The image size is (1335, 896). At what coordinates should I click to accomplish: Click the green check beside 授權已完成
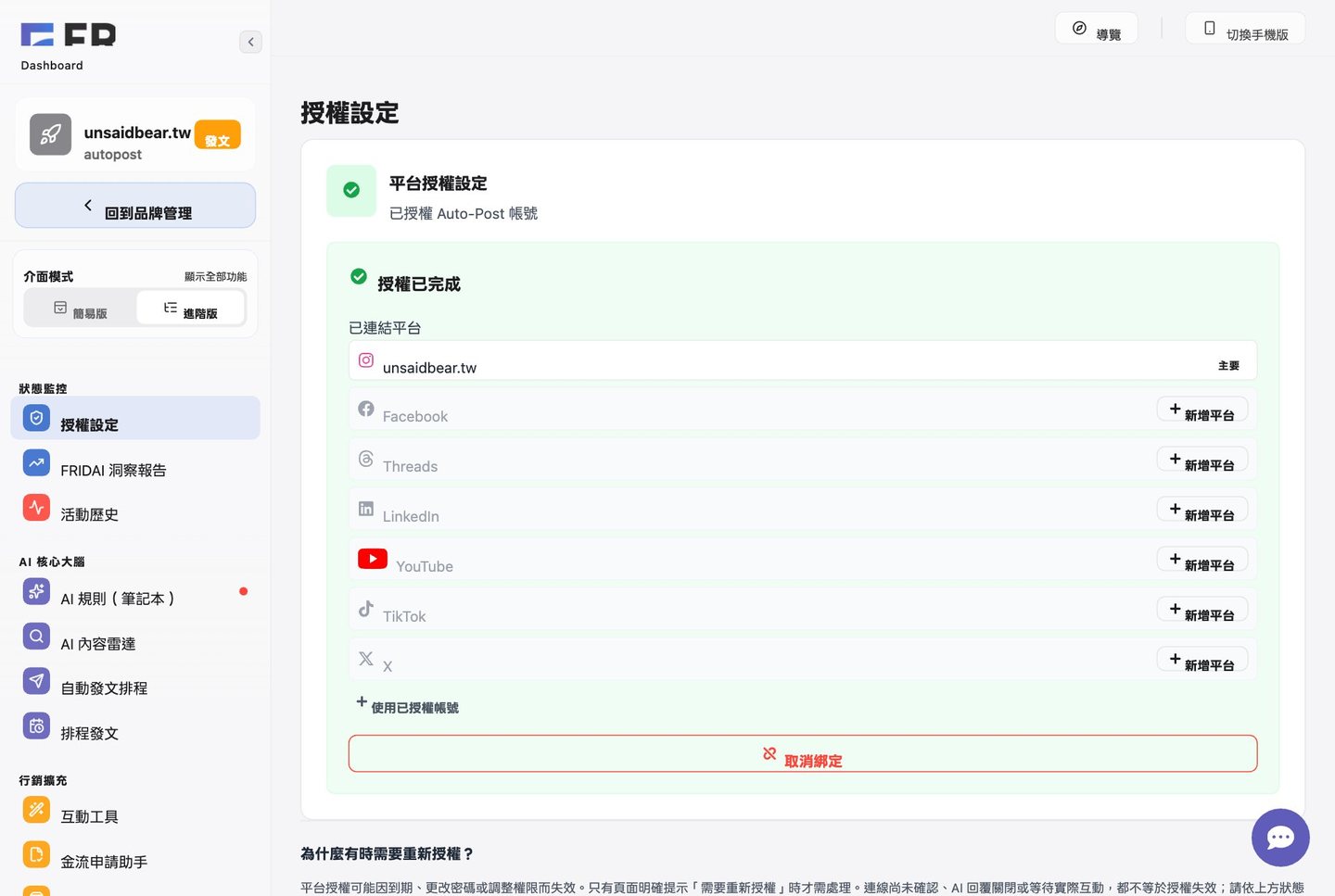click(359, 276)
